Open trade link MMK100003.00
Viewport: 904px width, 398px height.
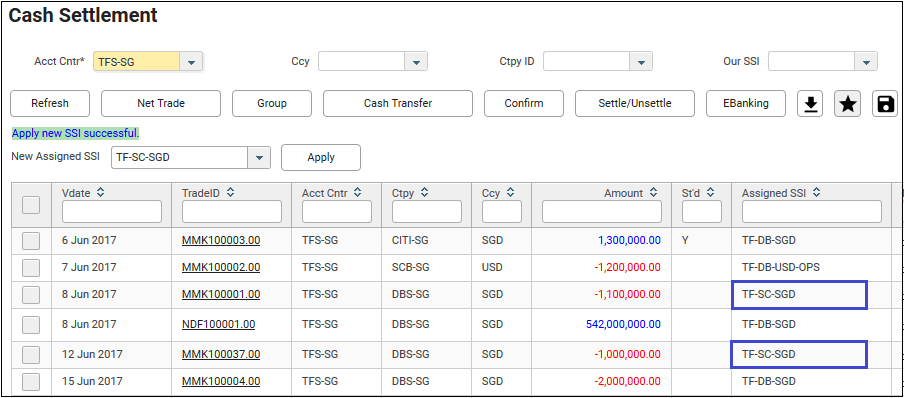pyautogui.click(x=221, y=241)
